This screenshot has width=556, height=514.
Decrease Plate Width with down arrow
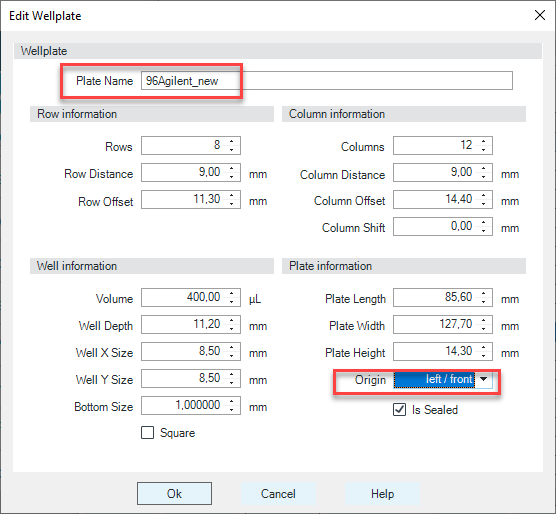pos(484,328)
